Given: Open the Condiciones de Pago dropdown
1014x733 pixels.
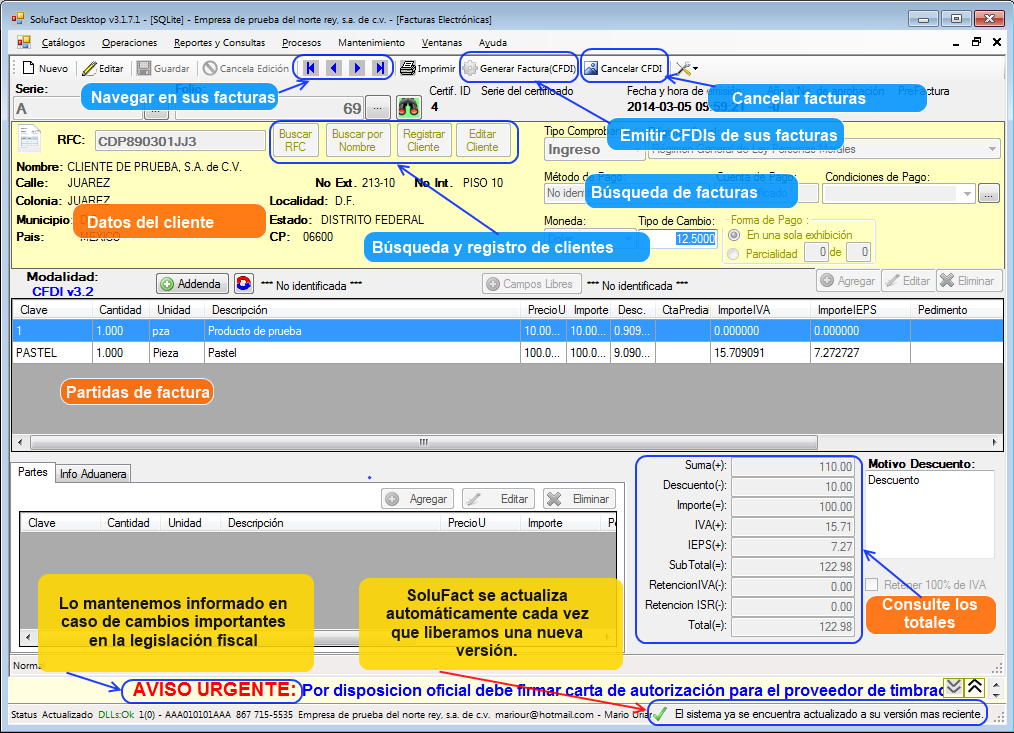Looking at the screenshot, I should coord(899,193).
